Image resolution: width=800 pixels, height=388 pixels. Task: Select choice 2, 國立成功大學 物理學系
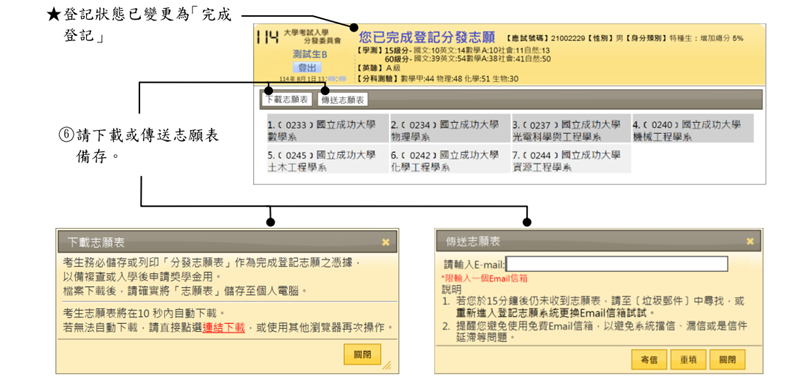point(450,129)
